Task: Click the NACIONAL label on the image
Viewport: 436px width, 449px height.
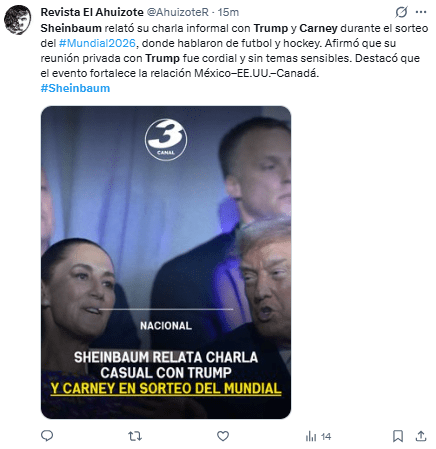Action: [166, 326]
